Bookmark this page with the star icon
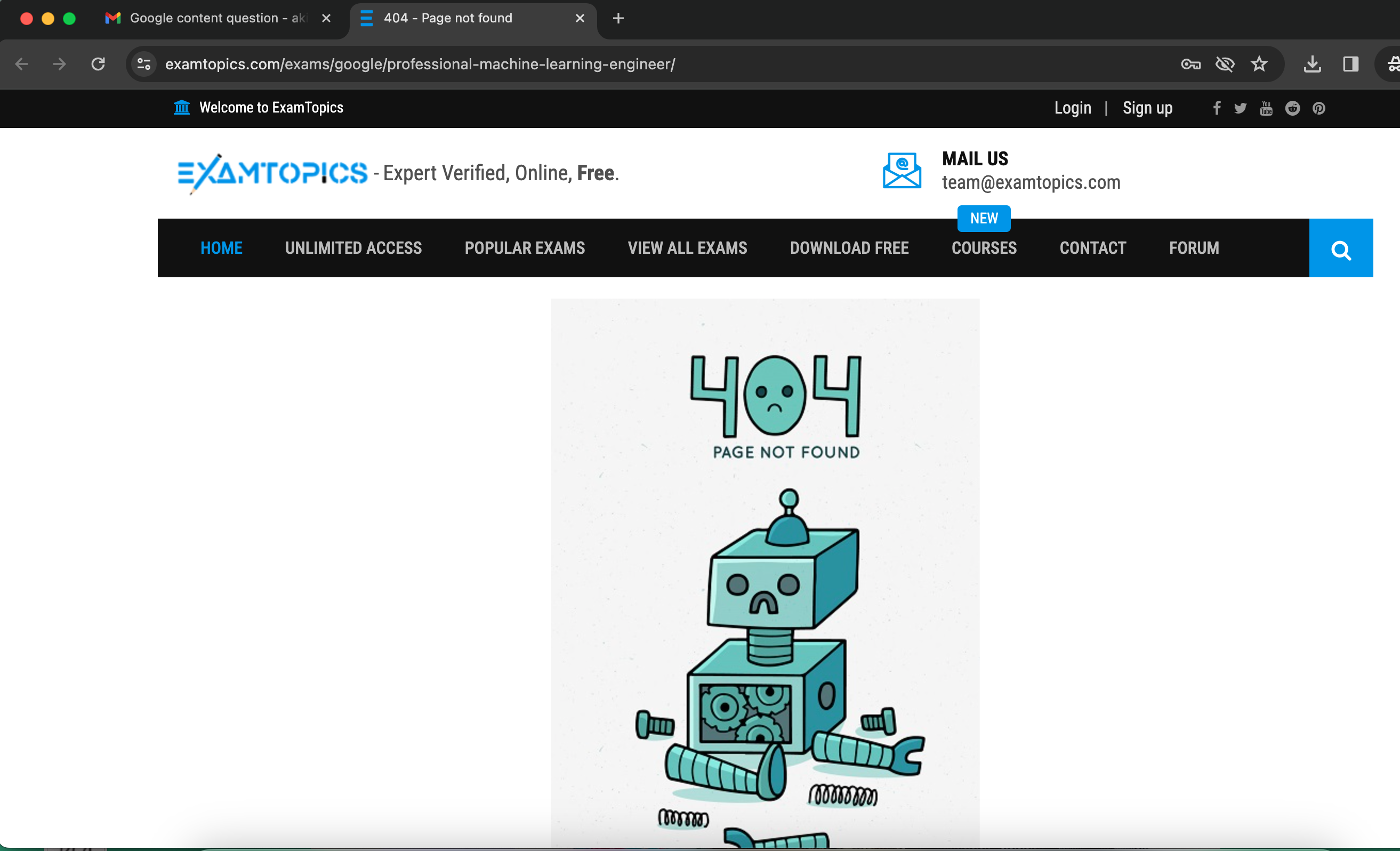1400x851 pixels. click(x=1259, y=64)
